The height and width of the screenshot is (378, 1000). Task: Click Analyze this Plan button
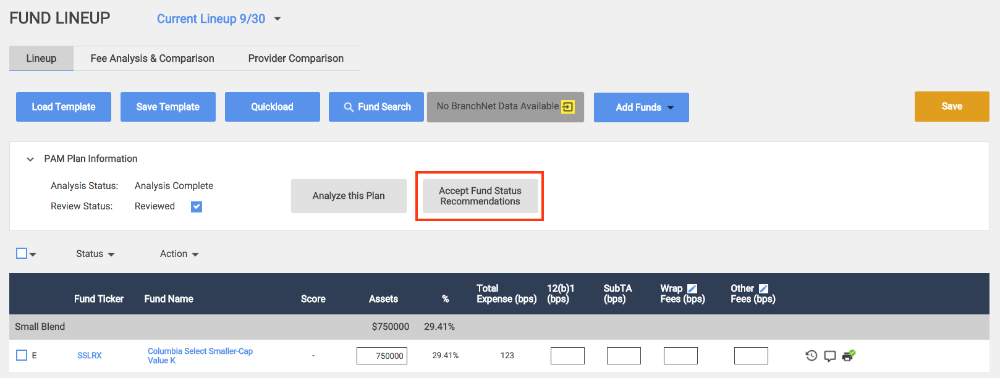coord(349,196)
